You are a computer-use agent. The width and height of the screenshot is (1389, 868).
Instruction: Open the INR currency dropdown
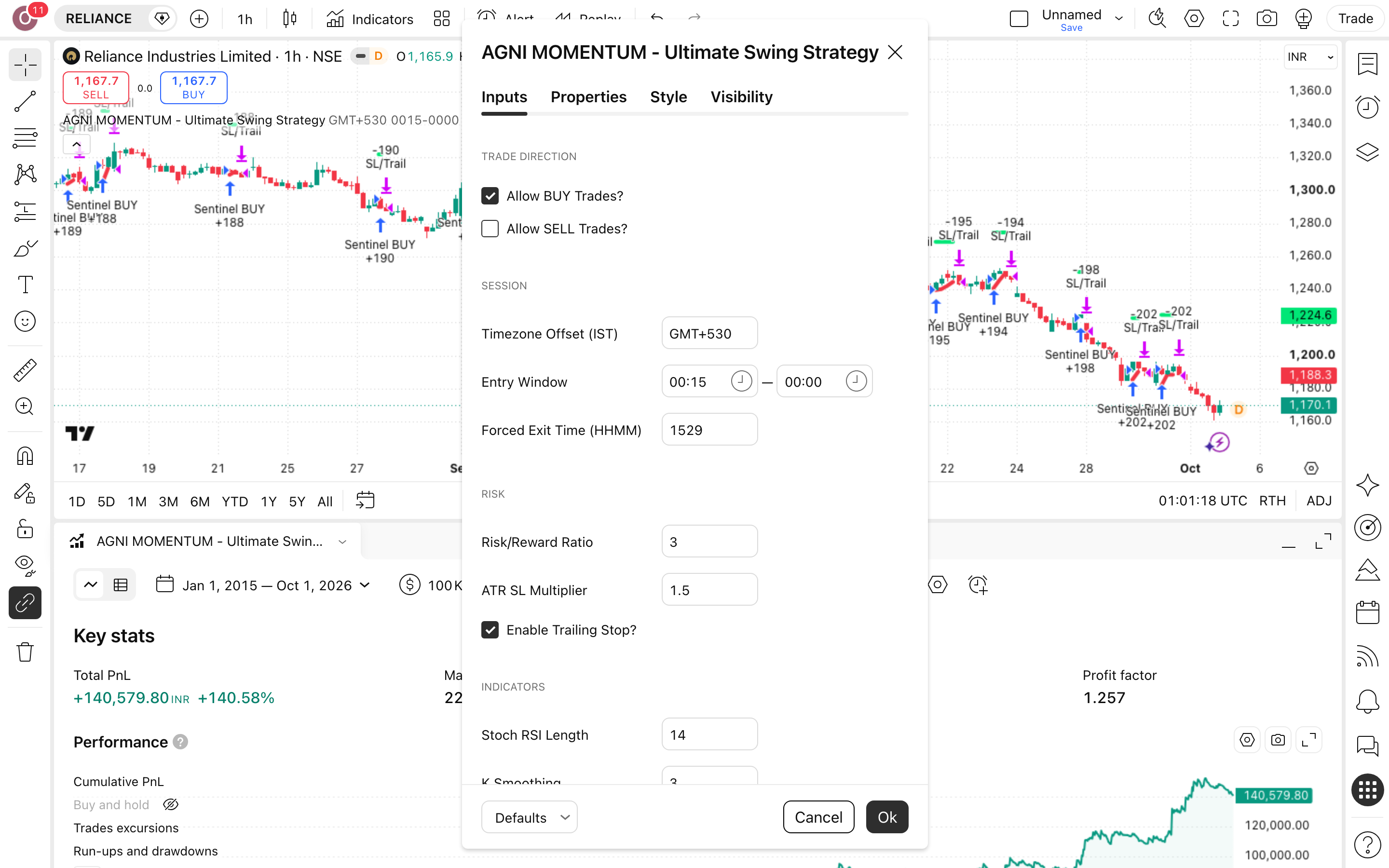(x=1310, y=57)
